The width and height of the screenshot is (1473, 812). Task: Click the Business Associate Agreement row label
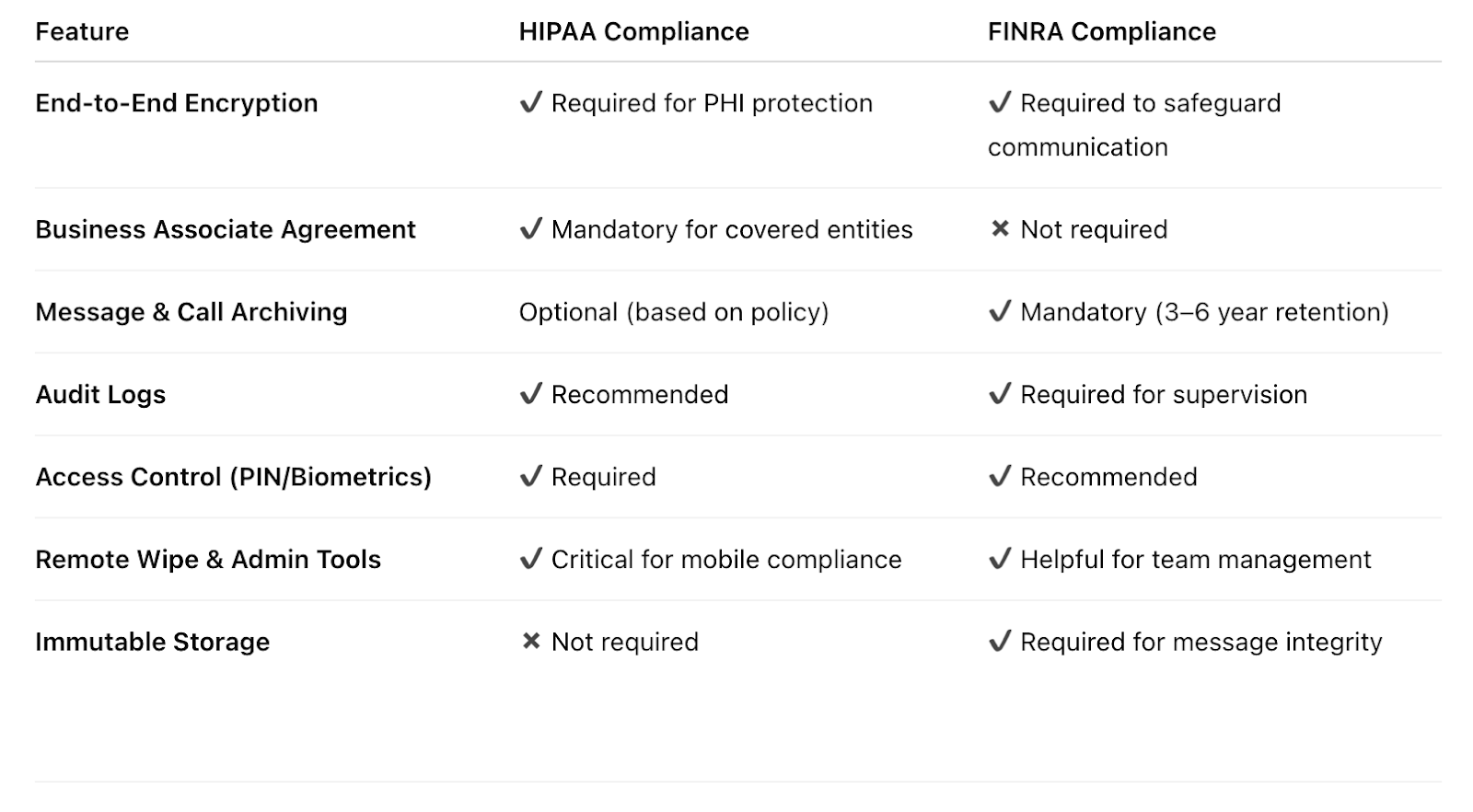[226, 229]
